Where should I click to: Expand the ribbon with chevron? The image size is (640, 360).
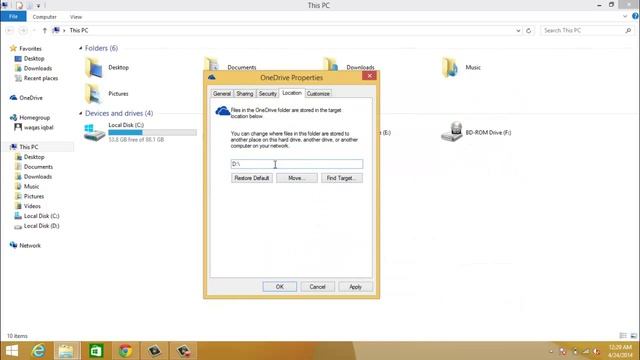(x=625, y=16)
